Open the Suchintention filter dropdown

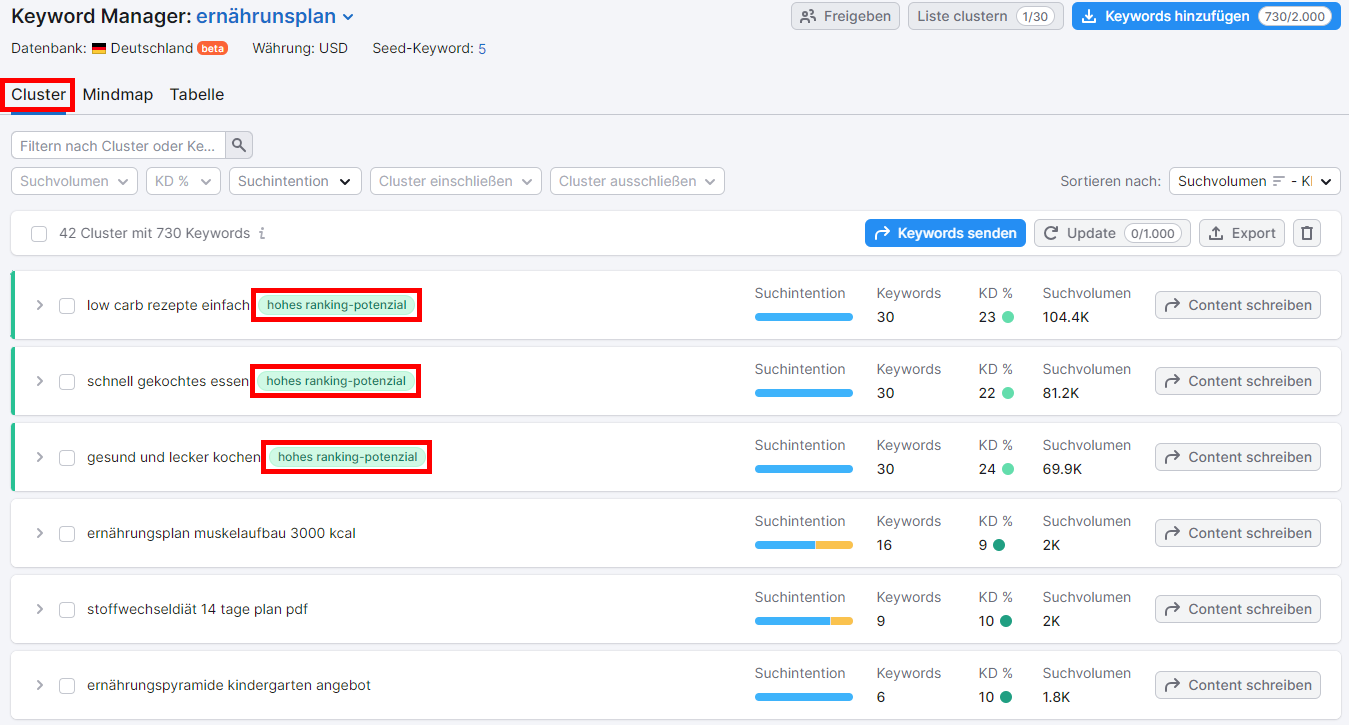click(x=295, y=181)
